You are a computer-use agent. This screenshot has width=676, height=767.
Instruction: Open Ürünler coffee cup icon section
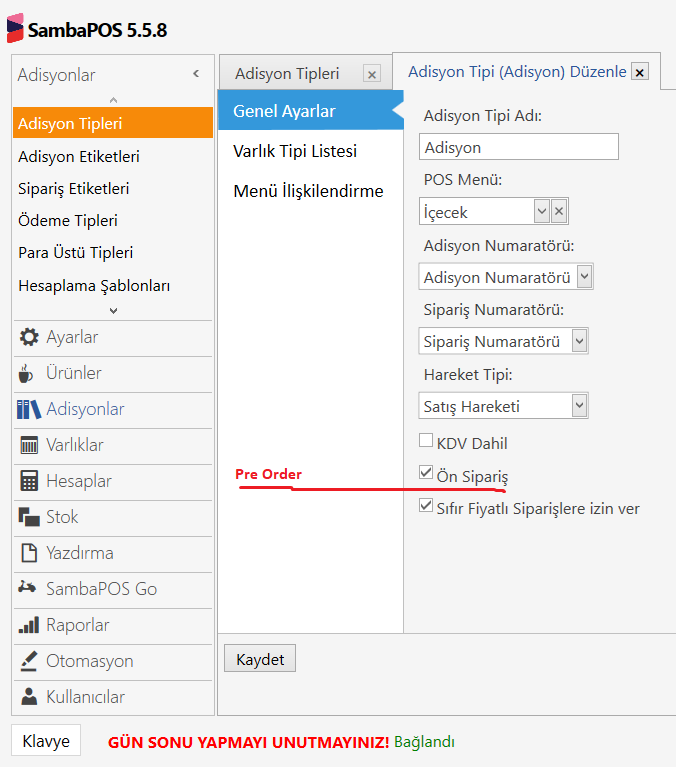26,374
